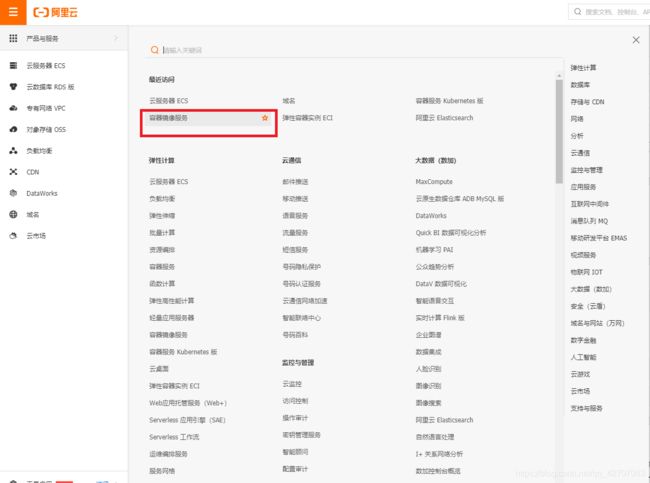Jump to 存储与 CDN category in right index
This screenshot has height=483, width=650.
pos(587,102)
